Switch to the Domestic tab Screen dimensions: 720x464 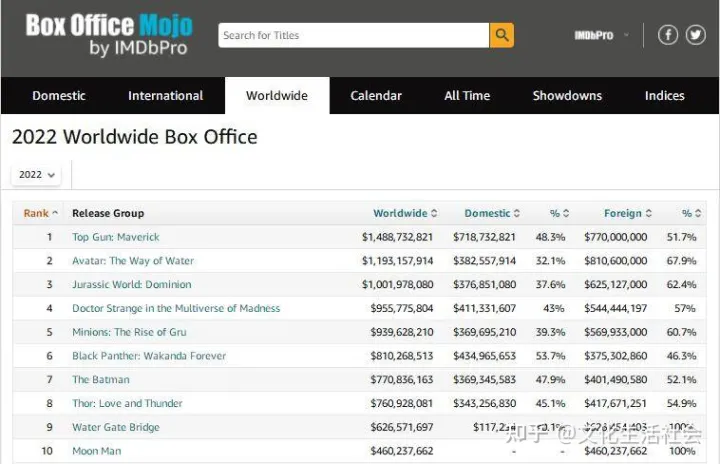(59, 96)
